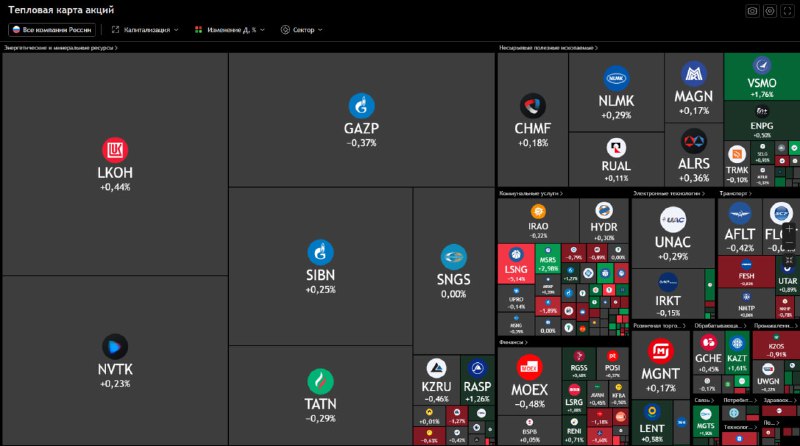Select the red LSNG tile
This screenshot has width=800, height=446.
click(x=516, y=264)
